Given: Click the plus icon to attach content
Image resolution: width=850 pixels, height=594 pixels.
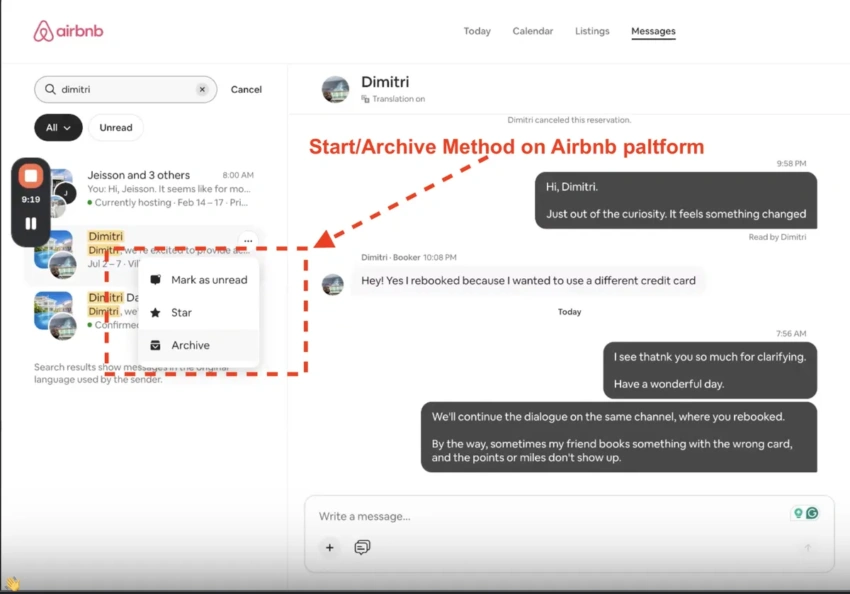Looking at the screenshot, I should point(330,548).
